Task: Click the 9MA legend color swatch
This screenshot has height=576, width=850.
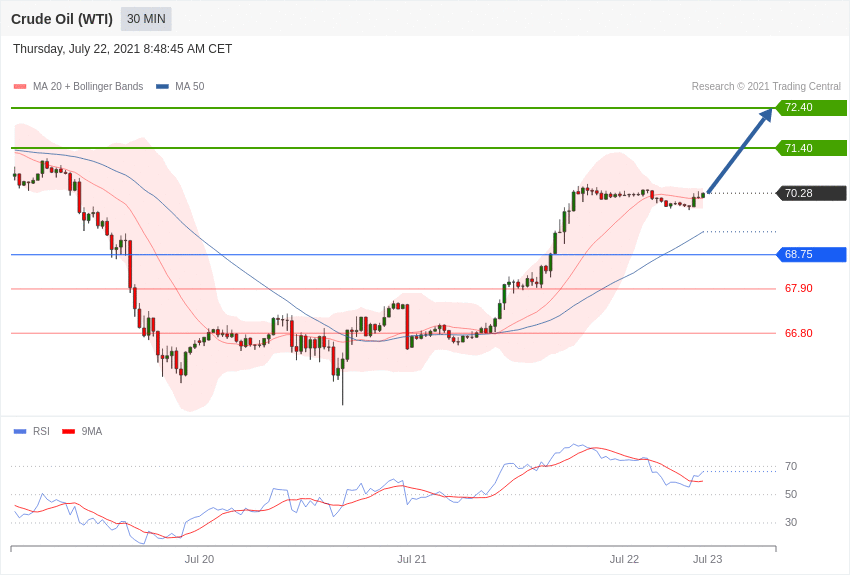Action: click(68, 432)
